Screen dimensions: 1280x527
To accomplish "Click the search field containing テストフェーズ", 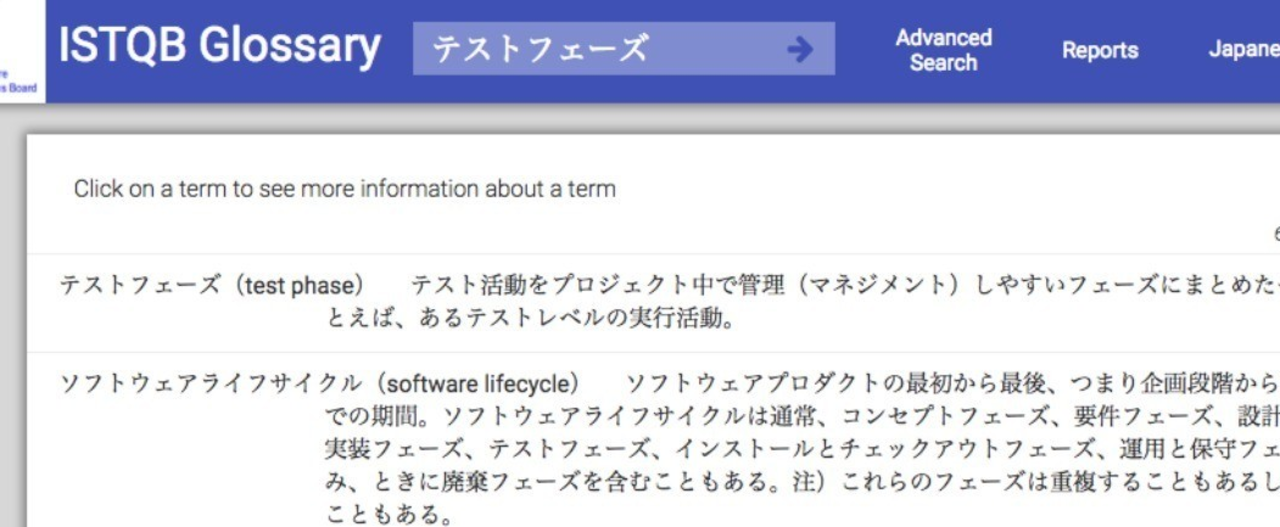I will tap(623, 49).
